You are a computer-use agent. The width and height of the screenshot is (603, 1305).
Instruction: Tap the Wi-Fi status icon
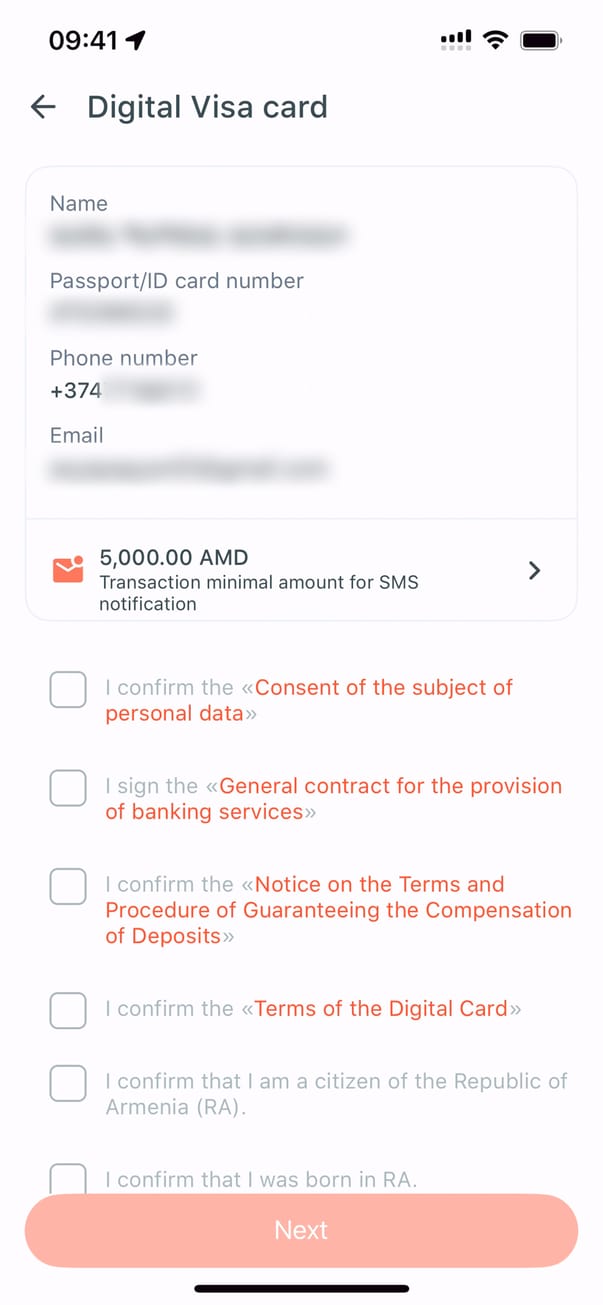(494, 40)
